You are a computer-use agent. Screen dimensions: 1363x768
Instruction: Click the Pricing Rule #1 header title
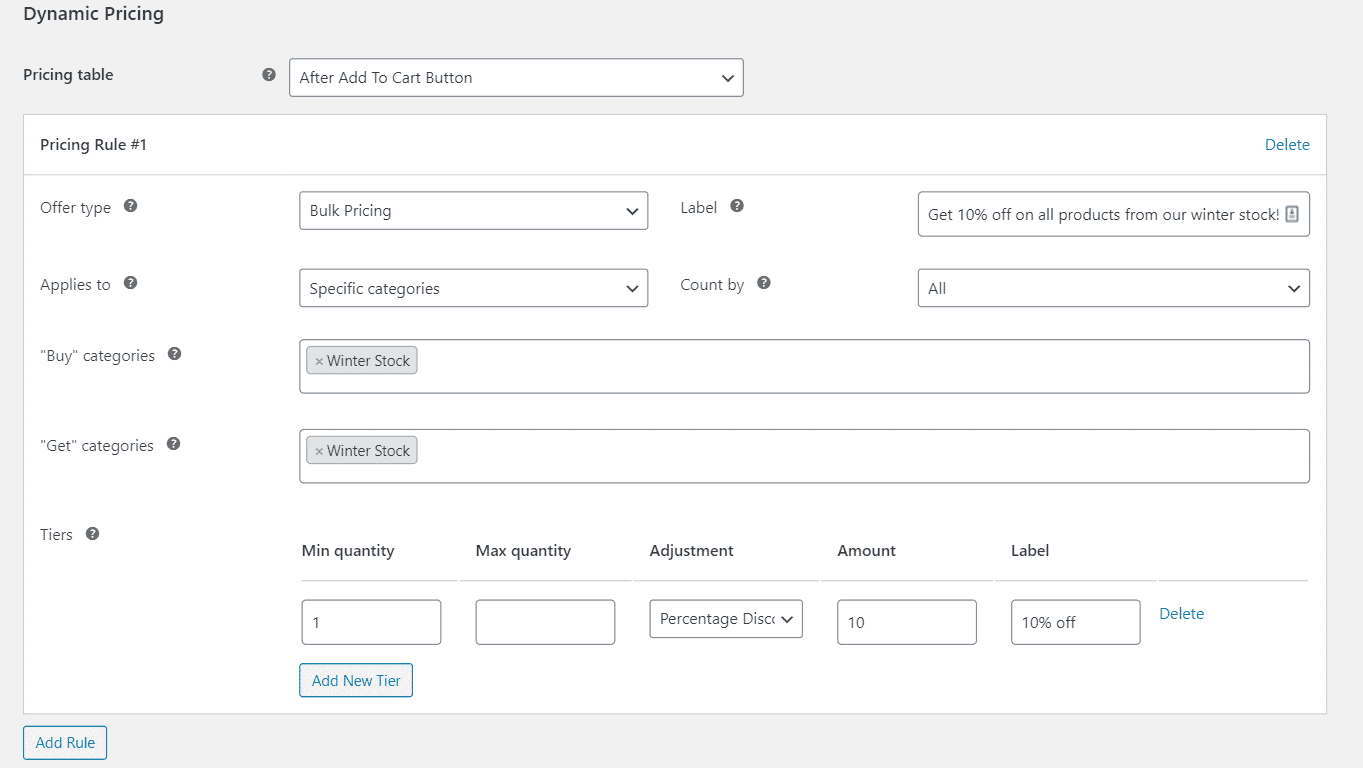point(94,145)
